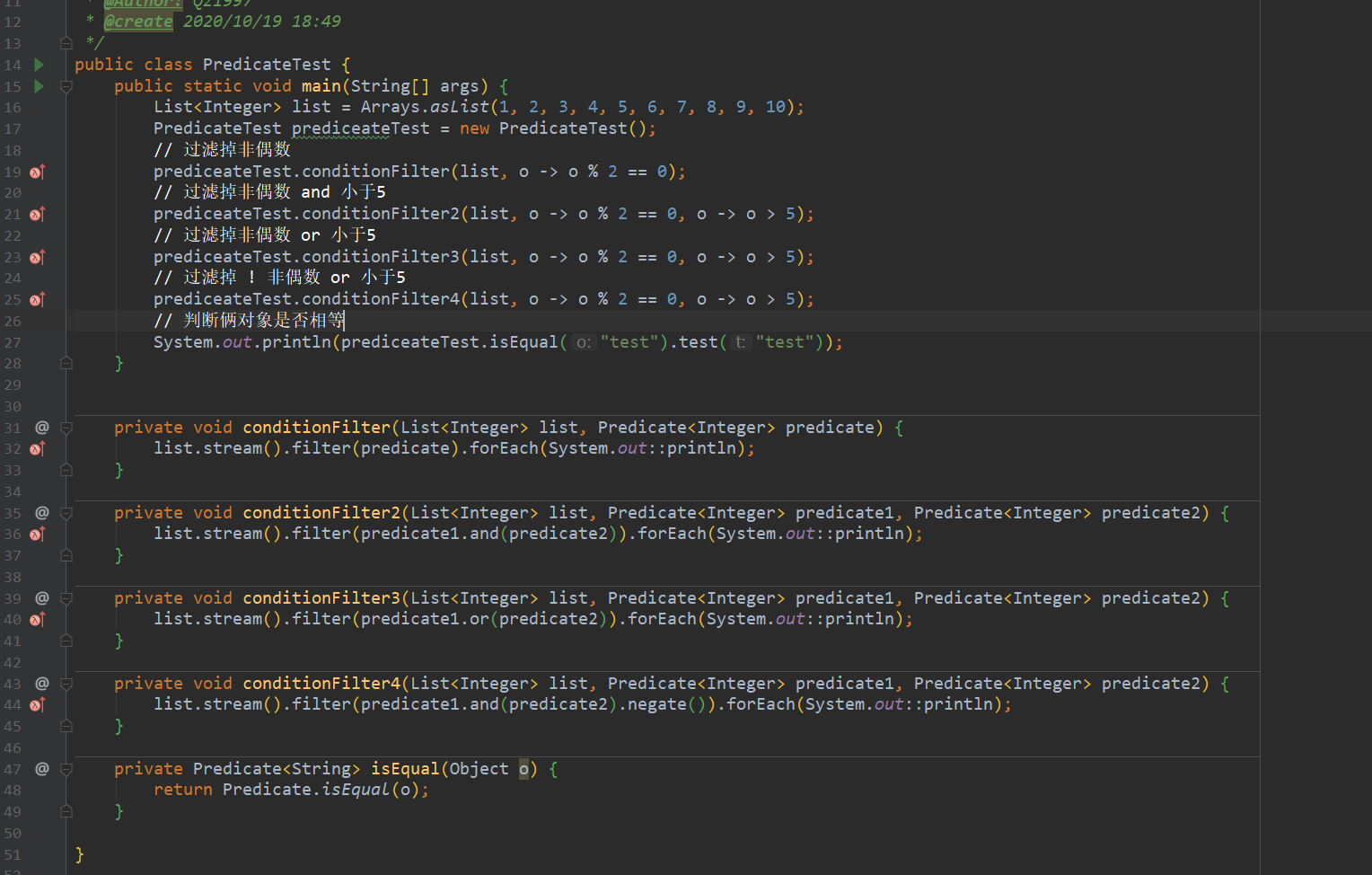Click the fold end marker on line 37
The width and height of the screenshot is (1372, 875).
66,555
